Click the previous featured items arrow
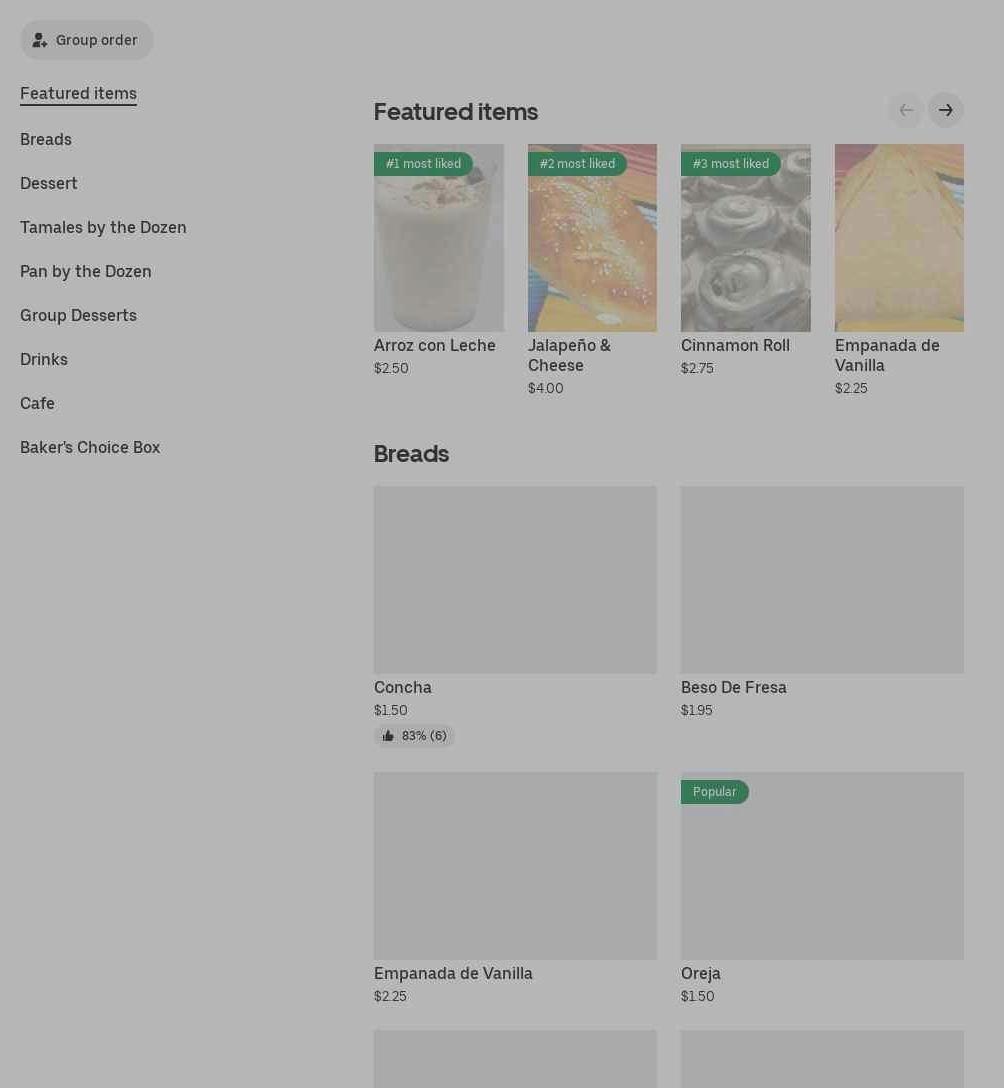 905,110
